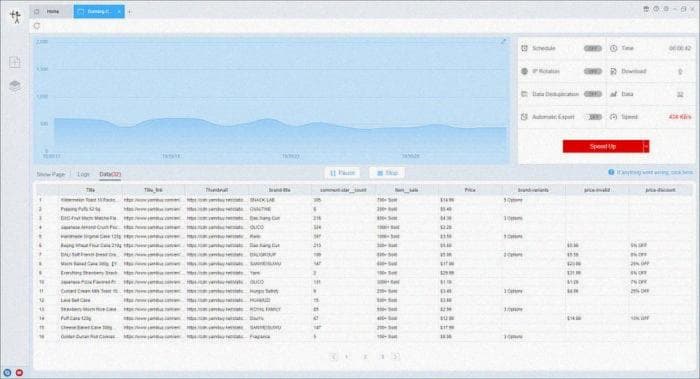
Task: Click the blue circle icon at bottom-left corner
Action: coord(7,373)
